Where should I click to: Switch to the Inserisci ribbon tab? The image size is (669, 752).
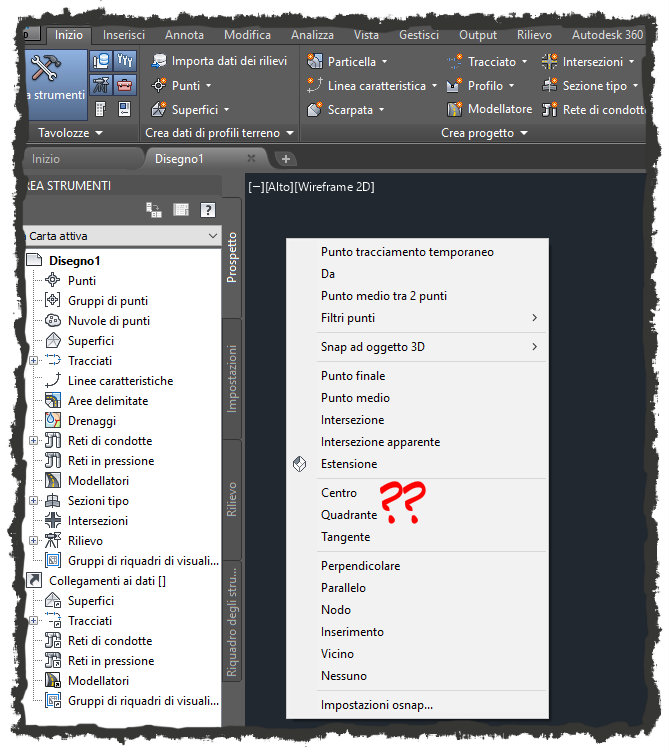124,35
